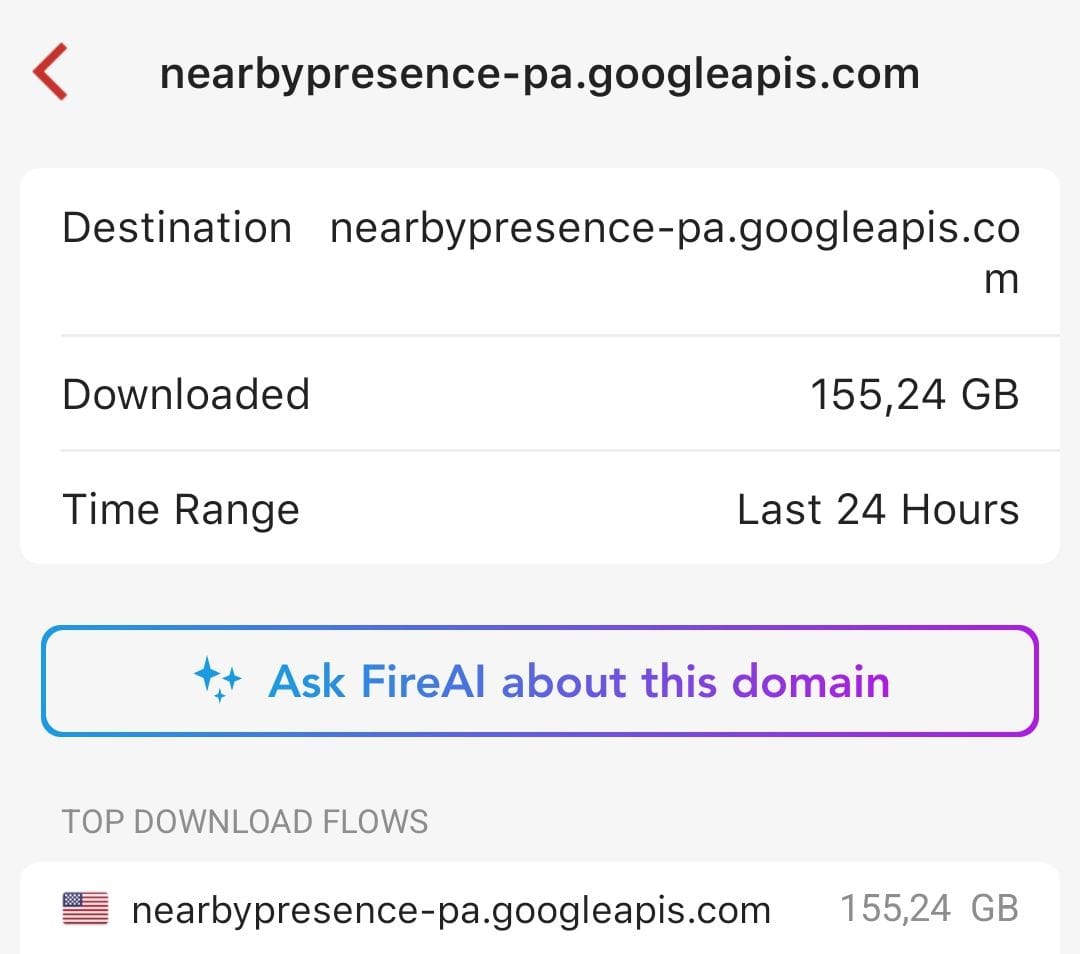Change the Last 24 Hours time range
Screen dimensions: 1080x954
click(x=877, y=510)
